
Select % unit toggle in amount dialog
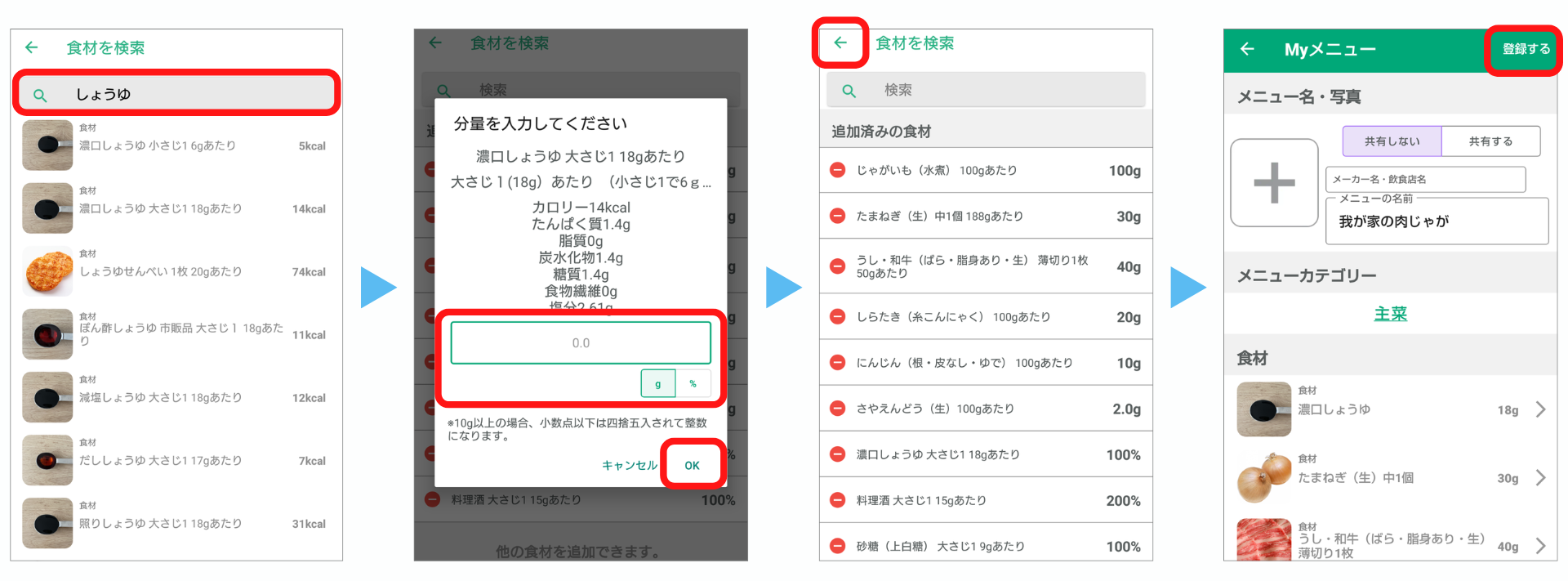point(693,383)
